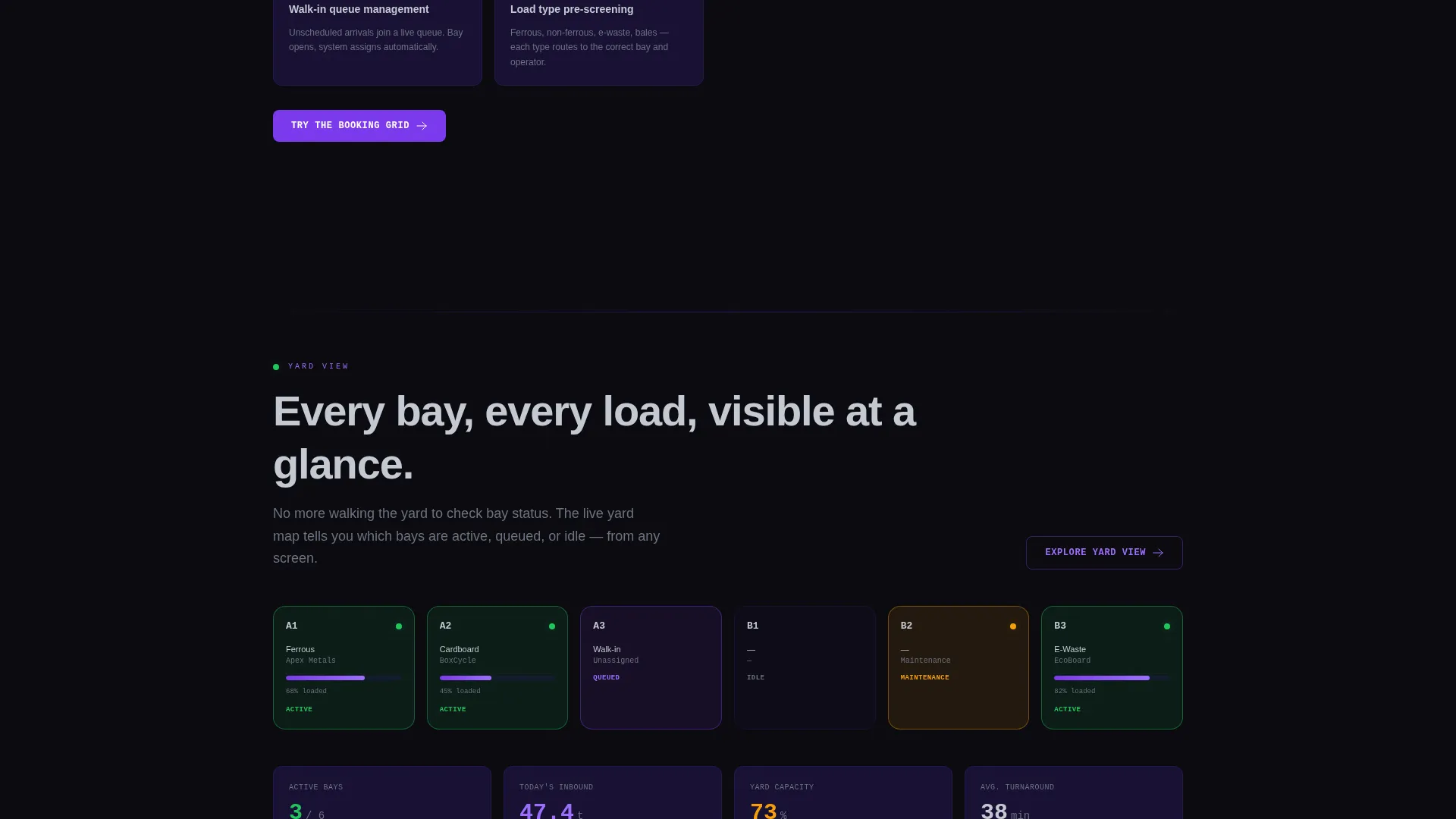Click the green status dot on bay B3

click(x=1167, y=626)
